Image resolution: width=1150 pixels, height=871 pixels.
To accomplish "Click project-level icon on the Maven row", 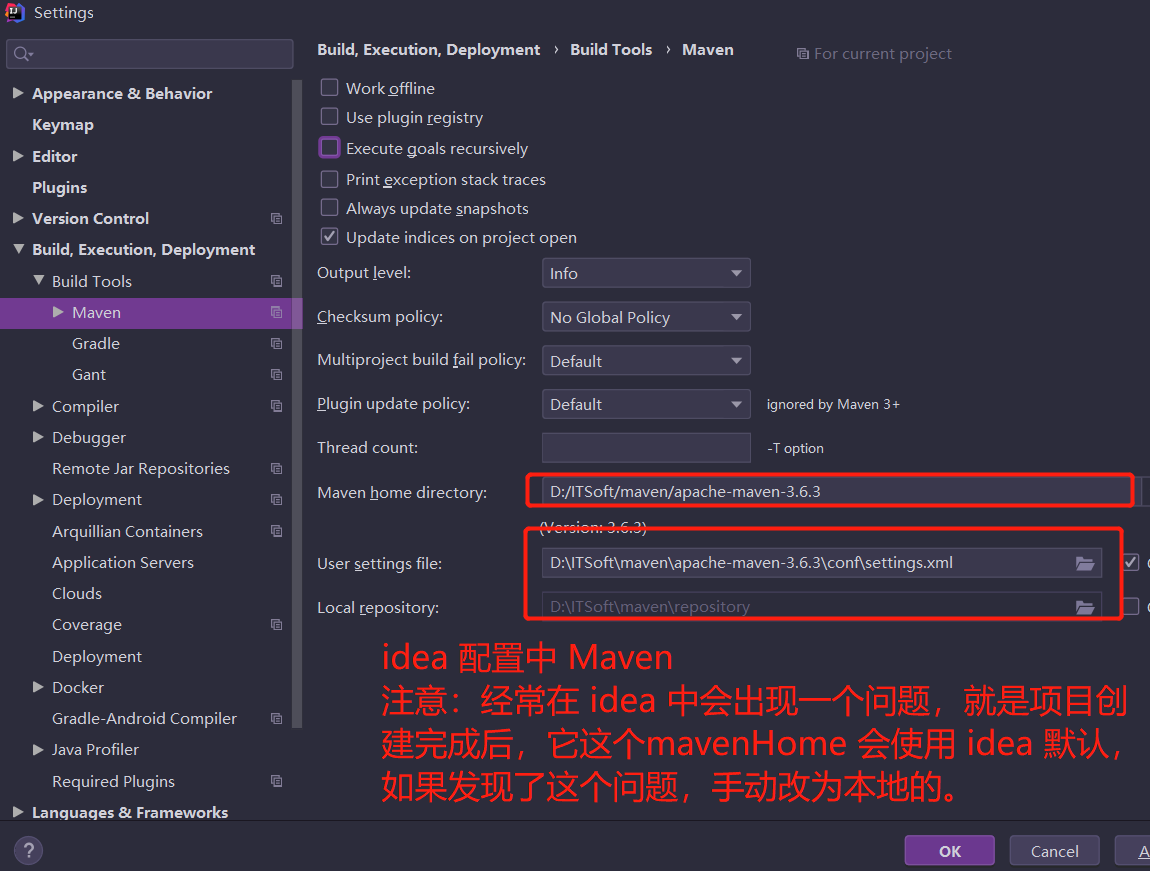I will [x=276, y=312].
